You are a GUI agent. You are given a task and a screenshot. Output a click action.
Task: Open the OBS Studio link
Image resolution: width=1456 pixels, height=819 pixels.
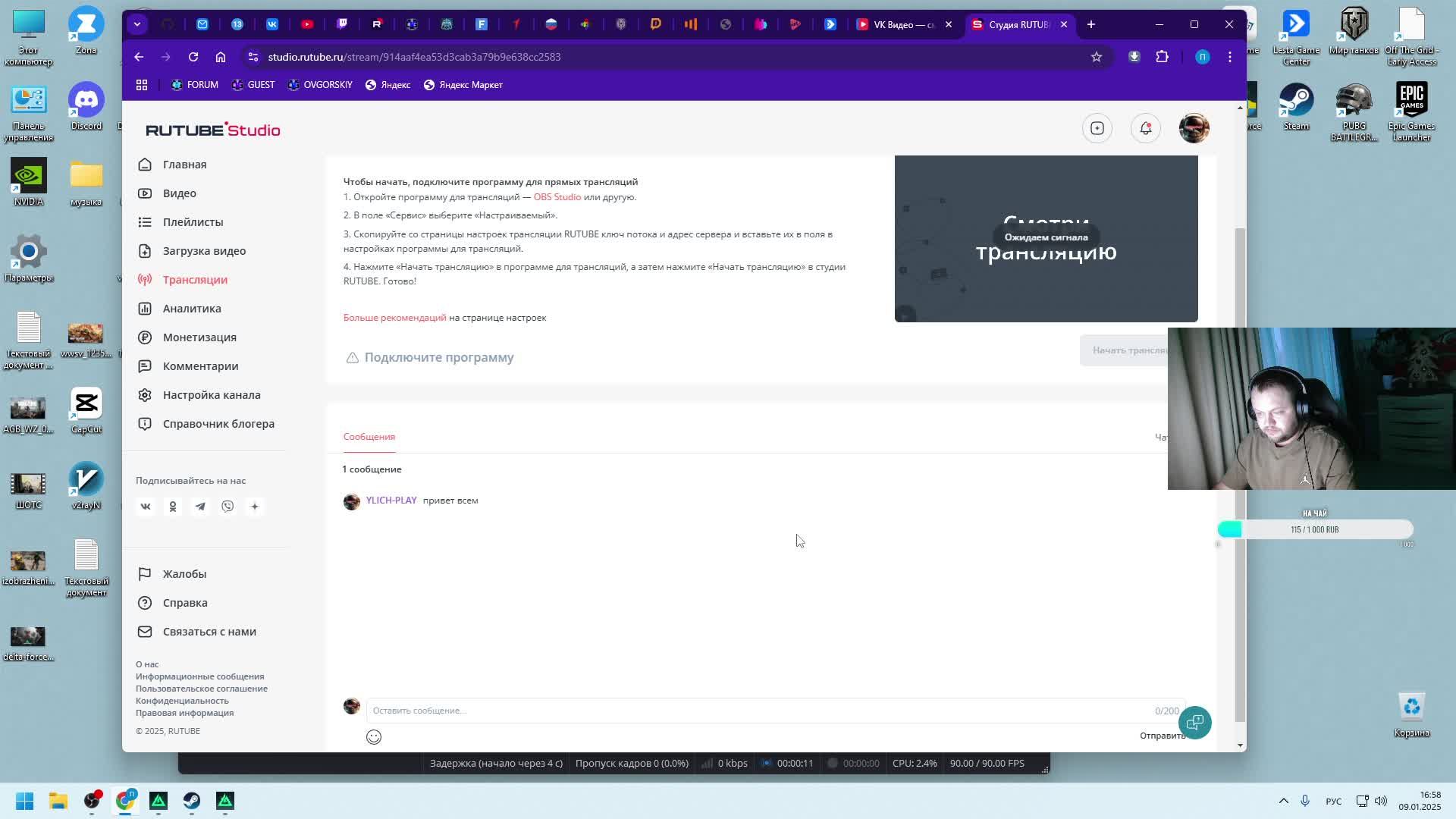click(x=557, y=197)
